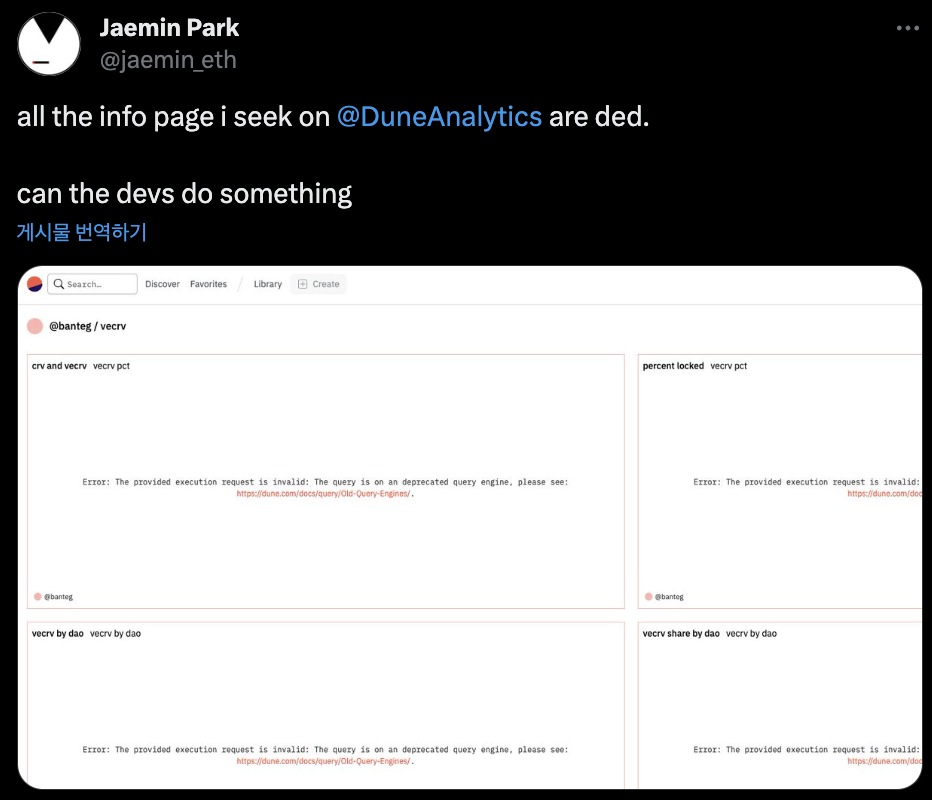Click the "vecrv share by dao" chart title
The image size is (932, 800).
coord(681,633)
